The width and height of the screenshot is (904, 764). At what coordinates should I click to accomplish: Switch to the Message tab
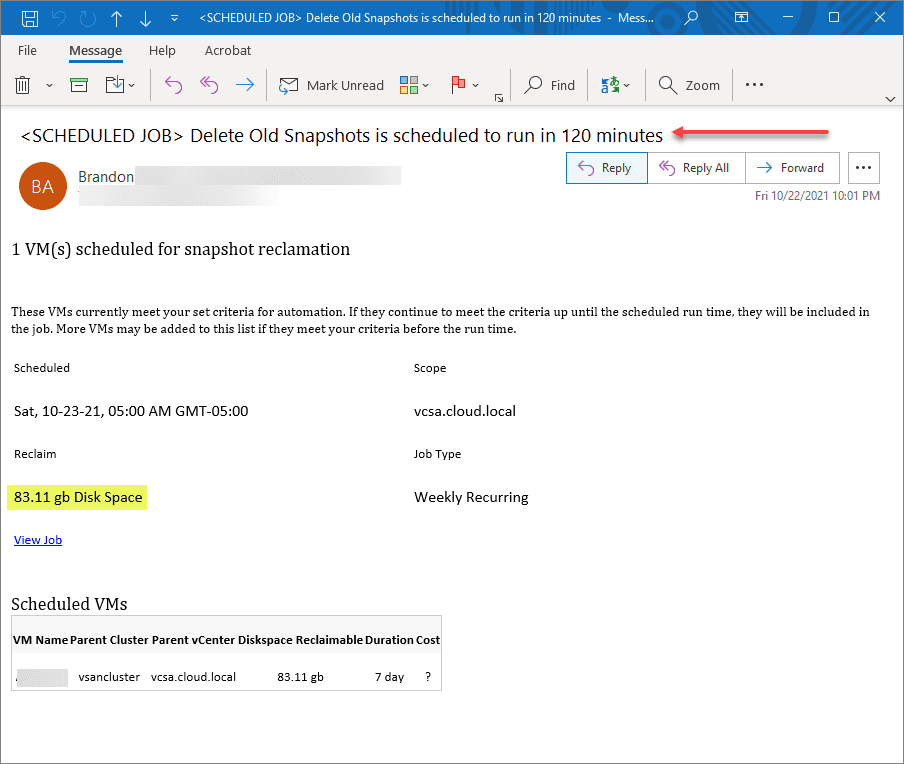(x=95, y=51)
